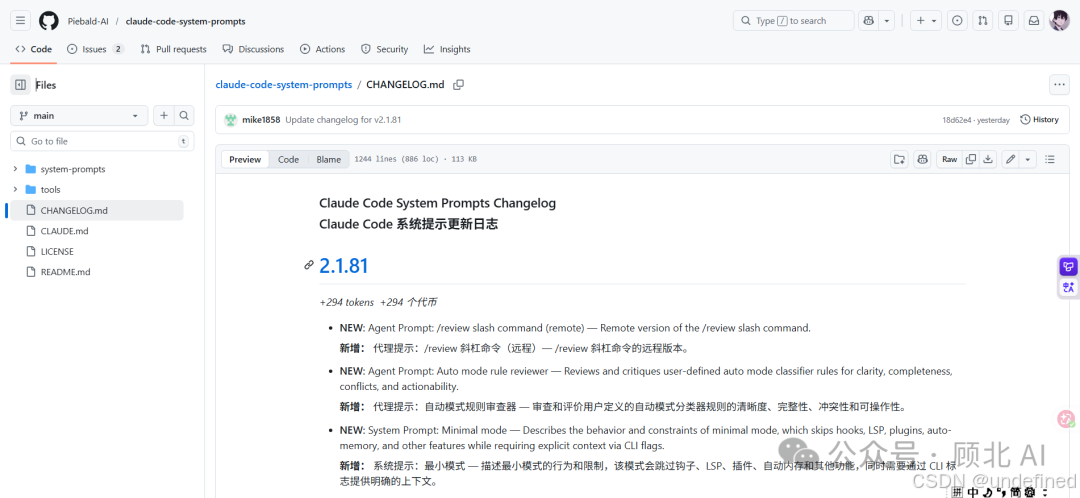Go to the GitHub homepage logo
Image resolution: width=1080 pixels, height=498 pixels.
point(49,21)
